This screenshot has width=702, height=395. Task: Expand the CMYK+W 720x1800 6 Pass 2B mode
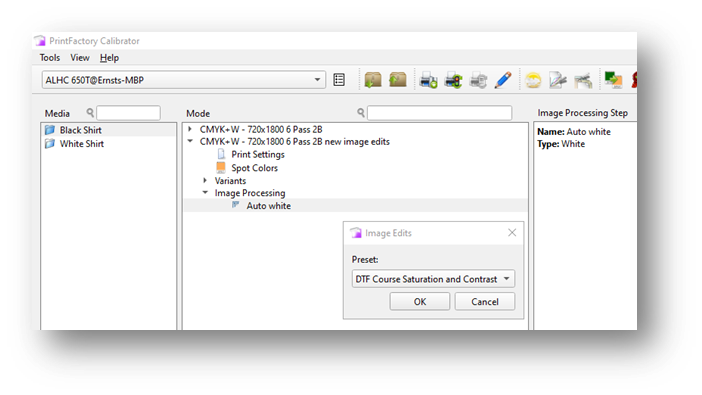pos(190,129)
